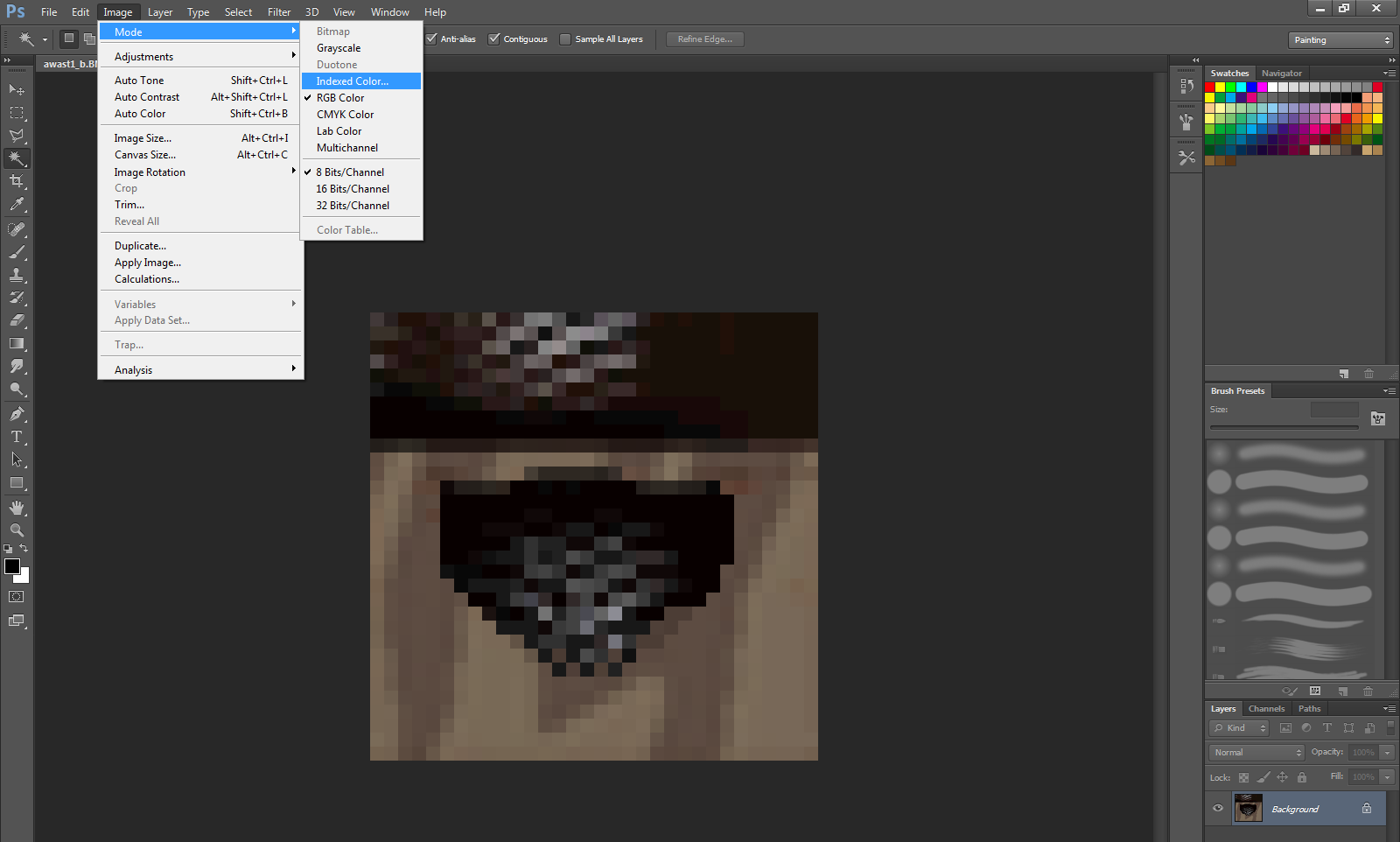Select the Zoom tool
Viewport: 1400px width, 842px height.
pyautogui.click(x=17, y=530)
